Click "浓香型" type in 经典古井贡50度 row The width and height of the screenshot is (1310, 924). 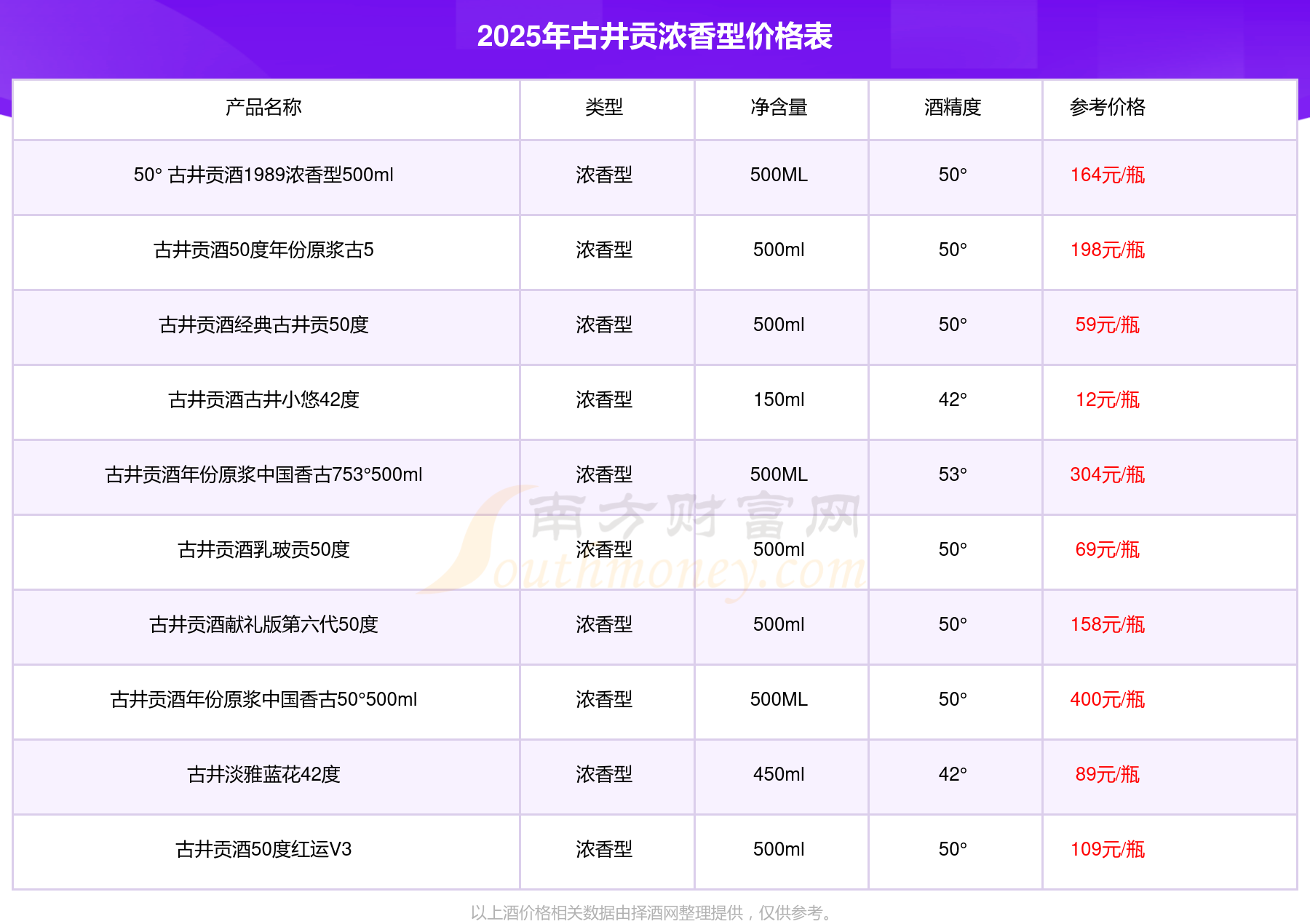(x=604, y=325)
